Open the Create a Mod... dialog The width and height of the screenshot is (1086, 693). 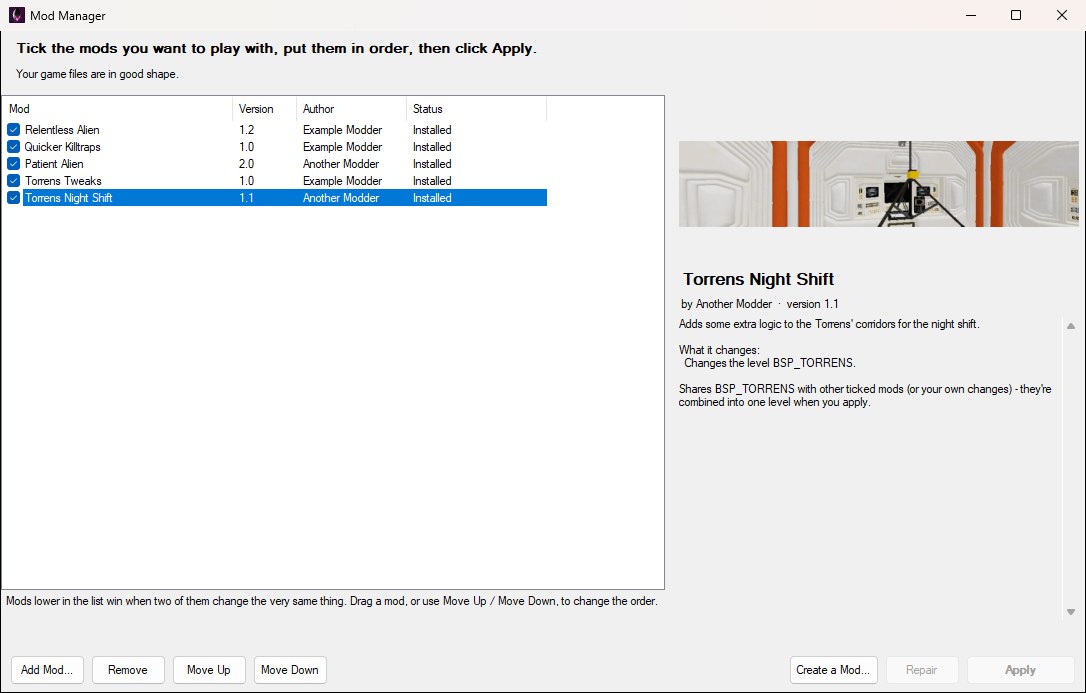[x=834, y=669]
